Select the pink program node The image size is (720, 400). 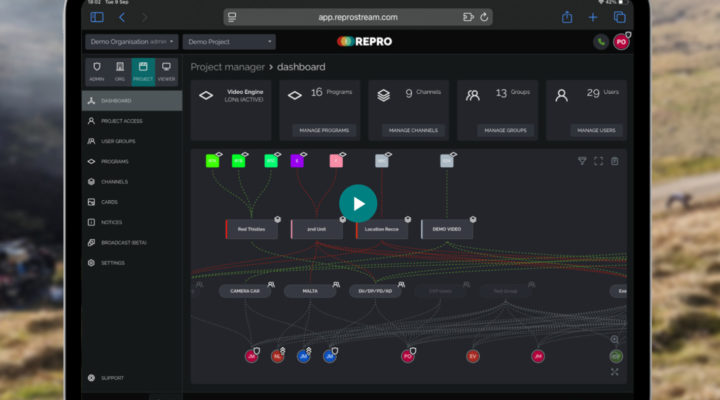336,161
